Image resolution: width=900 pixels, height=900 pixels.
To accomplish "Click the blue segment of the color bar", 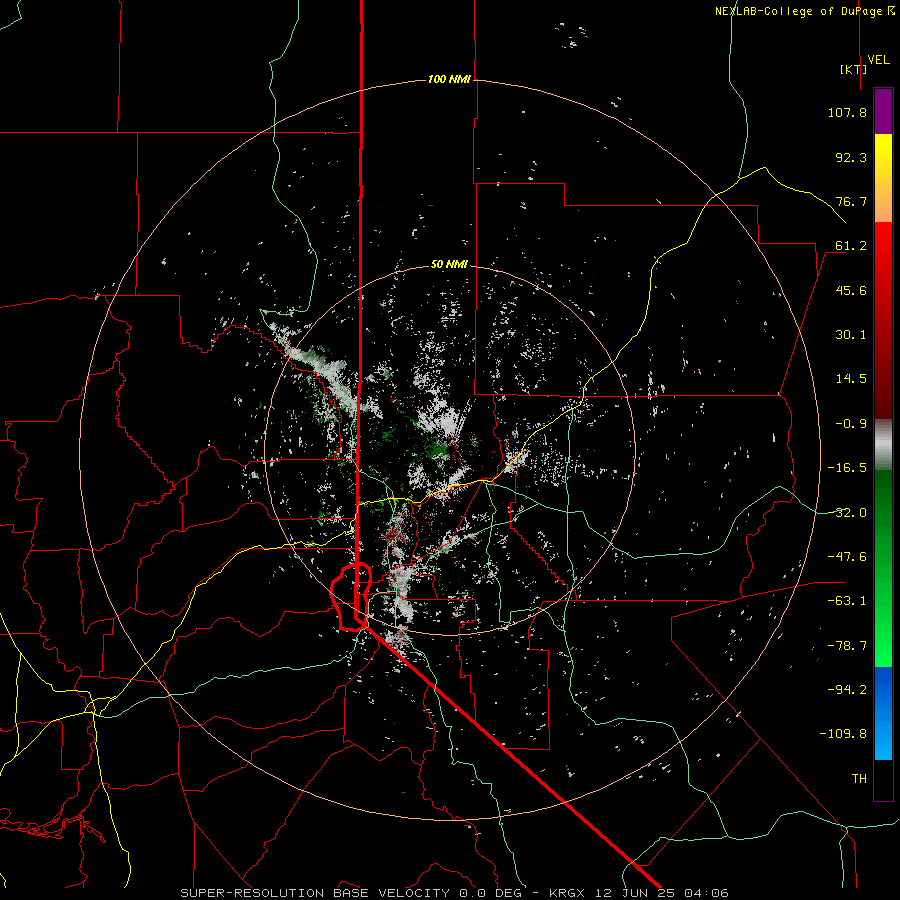I will 883,713.
